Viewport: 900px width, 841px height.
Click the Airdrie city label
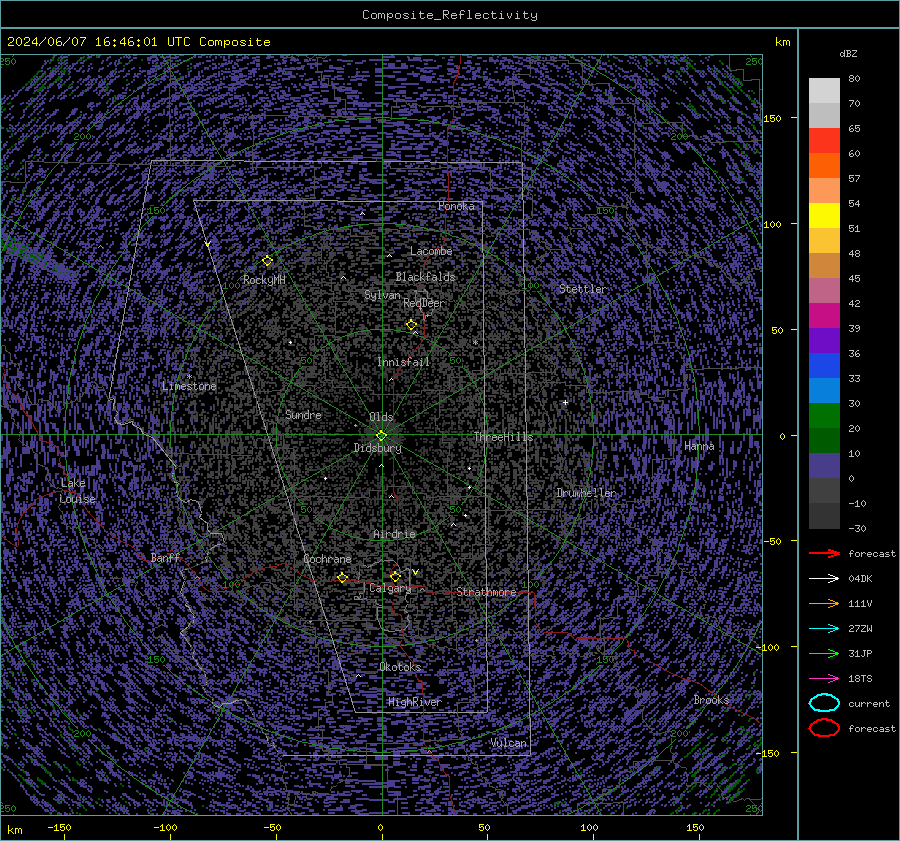click(x=394, y=534)
